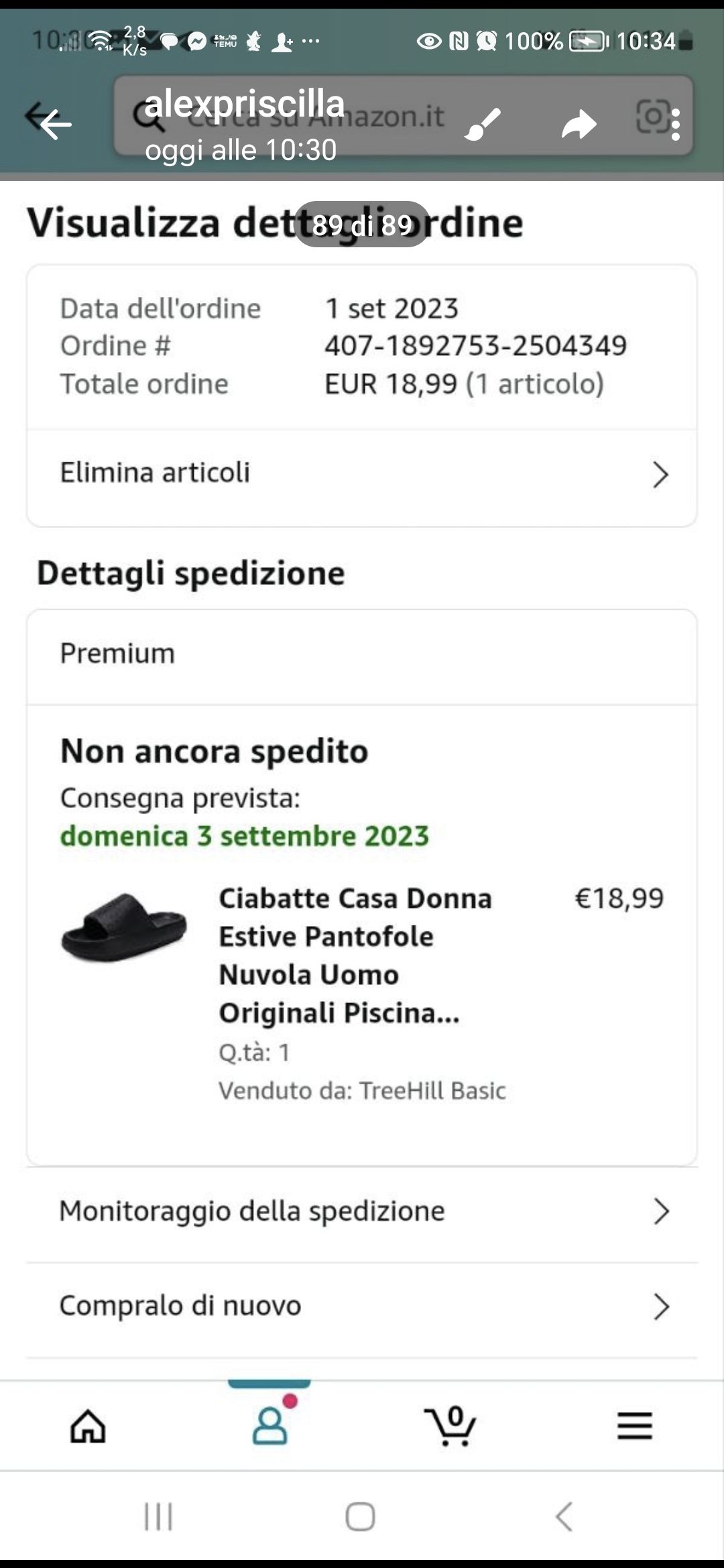Open the three-dot overflow menu

(676, 125)
